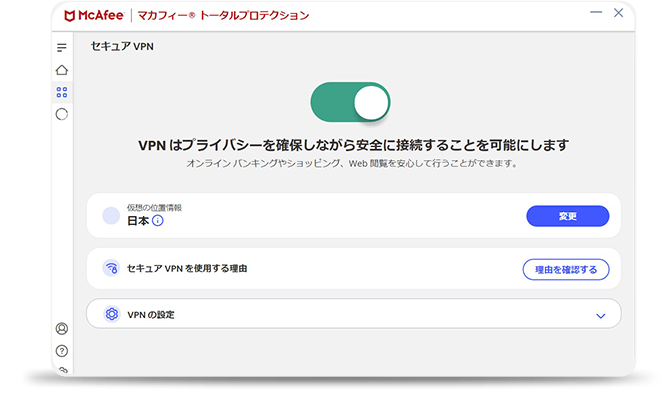
Task: Click the VPN の設定 row label
Action: (x=151, y=315)
